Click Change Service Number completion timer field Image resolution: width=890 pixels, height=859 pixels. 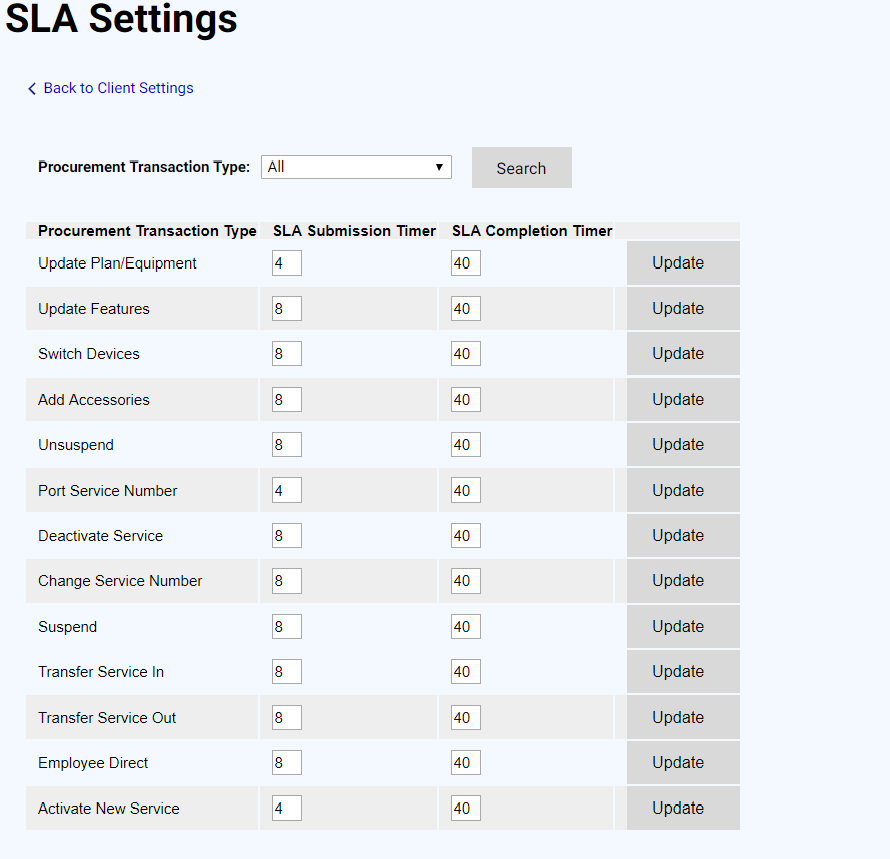tap(465, 581)
